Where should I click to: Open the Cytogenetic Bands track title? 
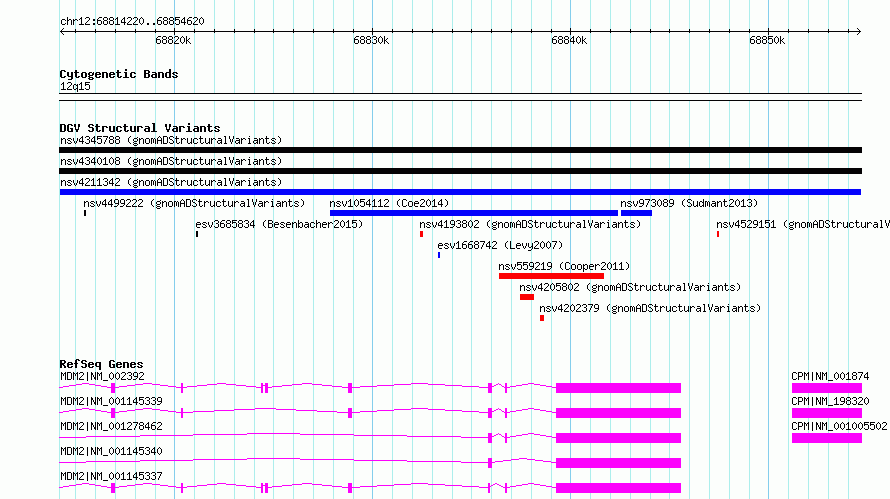119,74
